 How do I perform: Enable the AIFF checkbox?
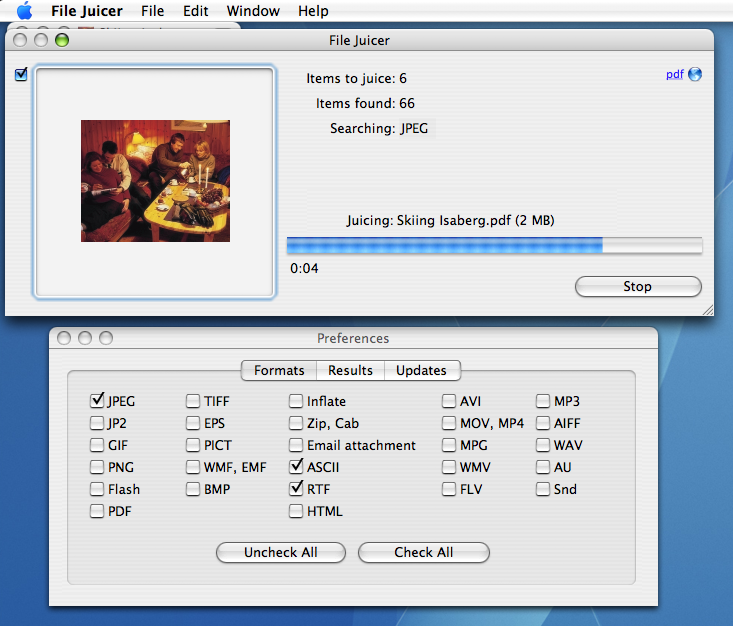click(543, 423)
